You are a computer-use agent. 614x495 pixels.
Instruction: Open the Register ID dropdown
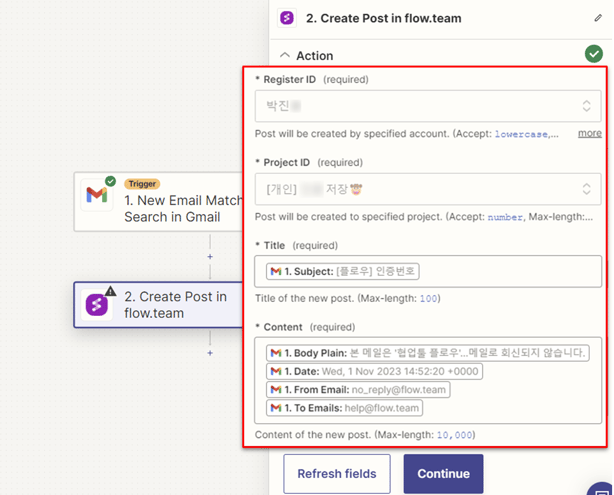pos(427,106)
